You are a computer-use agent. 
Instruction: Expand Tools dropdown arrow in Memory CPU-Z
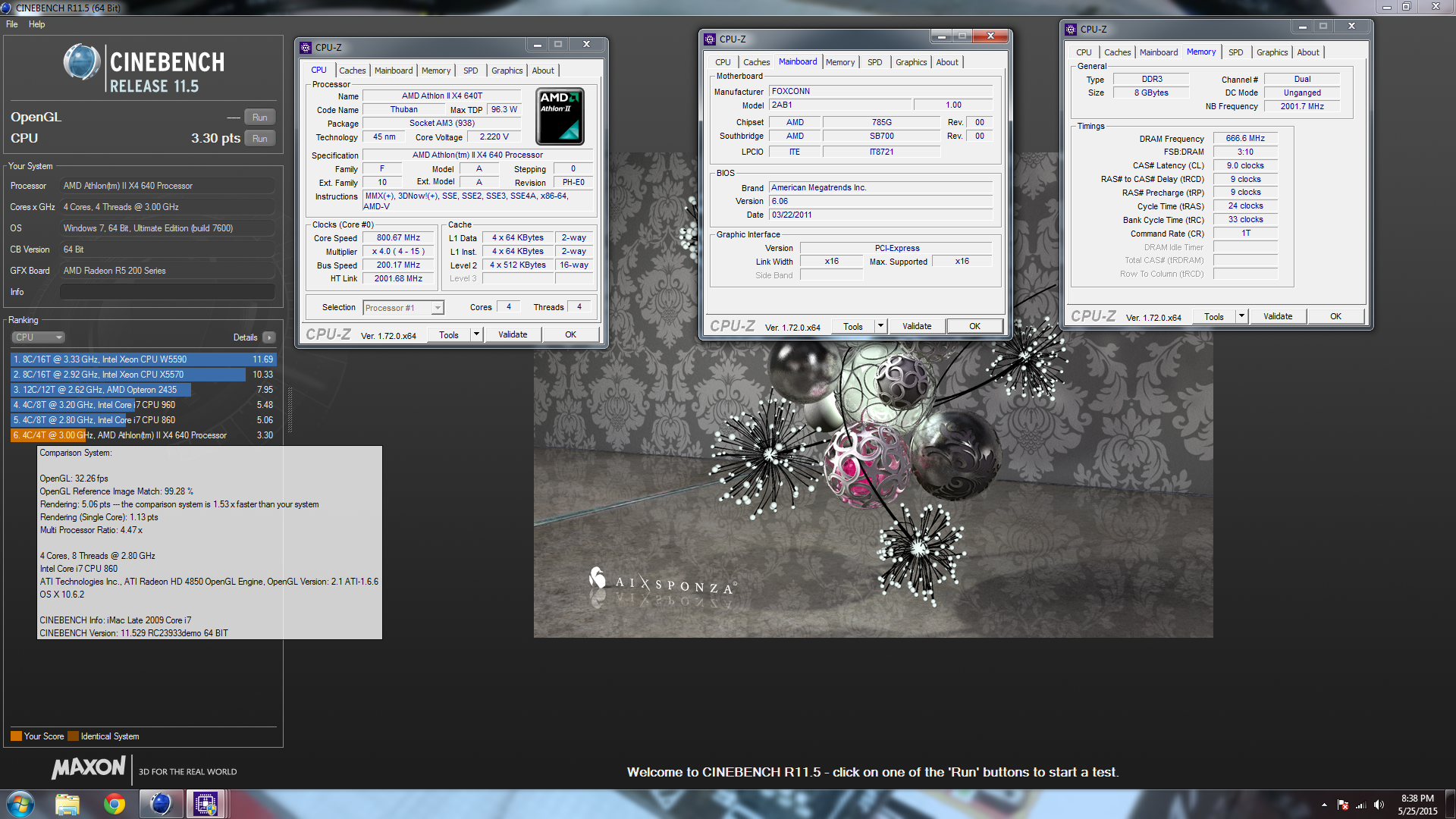pos(1241,316)
